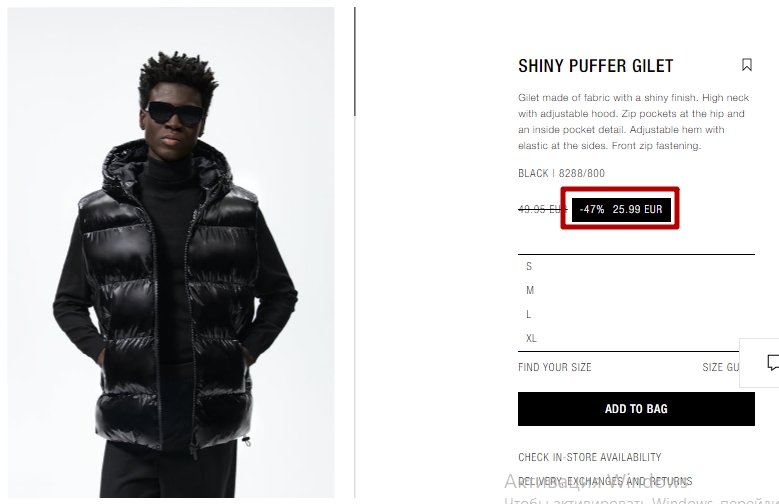Open Find Your Size helper

tap(554, 367)
